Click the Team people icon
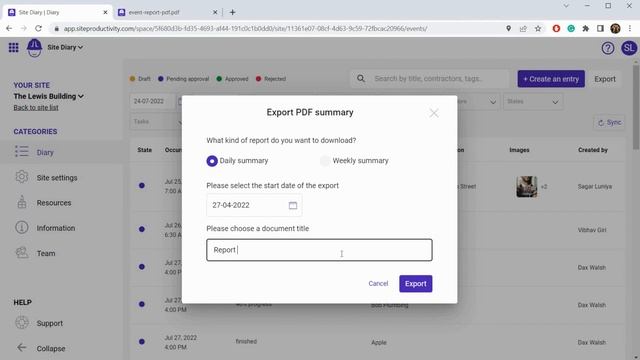 click(22, 253)
